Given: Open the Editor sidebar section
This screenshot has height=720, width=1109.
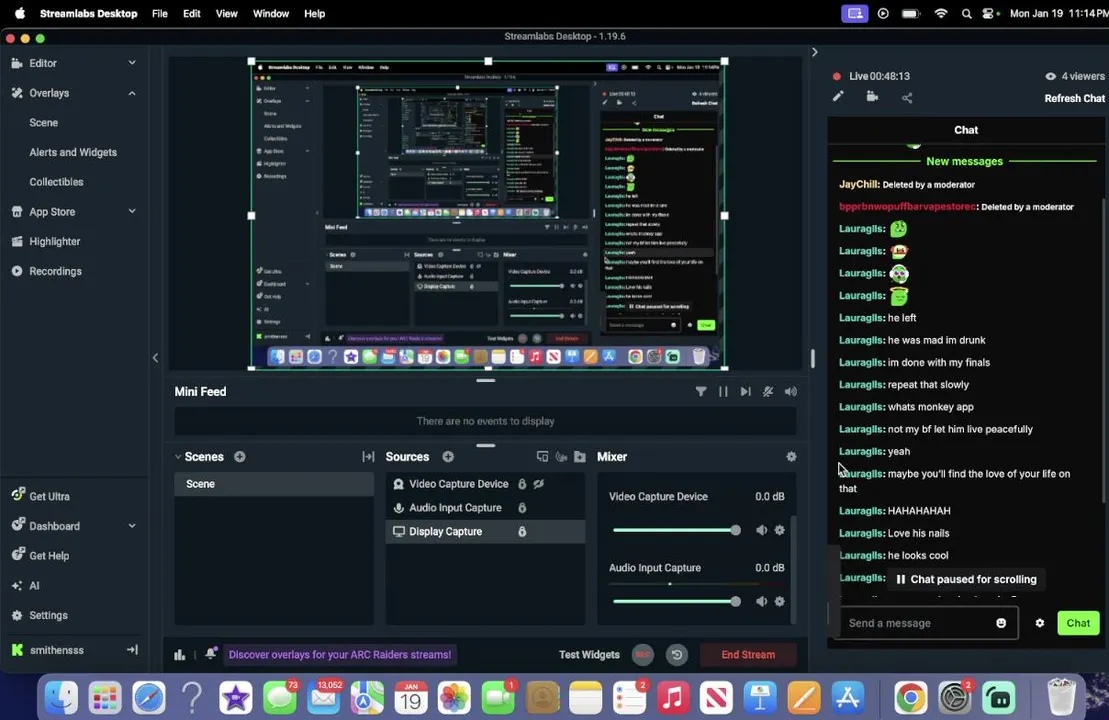Looking at the screenshot, I should click(42, 63).
